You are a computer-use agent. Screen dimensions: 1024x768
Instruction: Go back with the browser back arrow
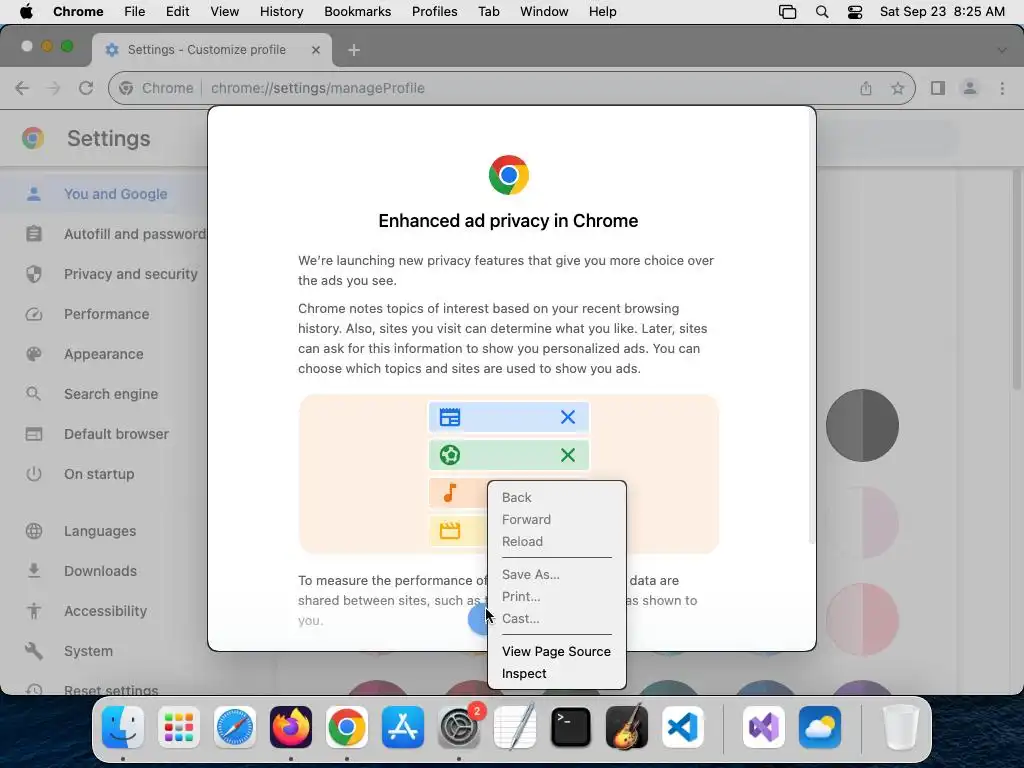(22, 88)
